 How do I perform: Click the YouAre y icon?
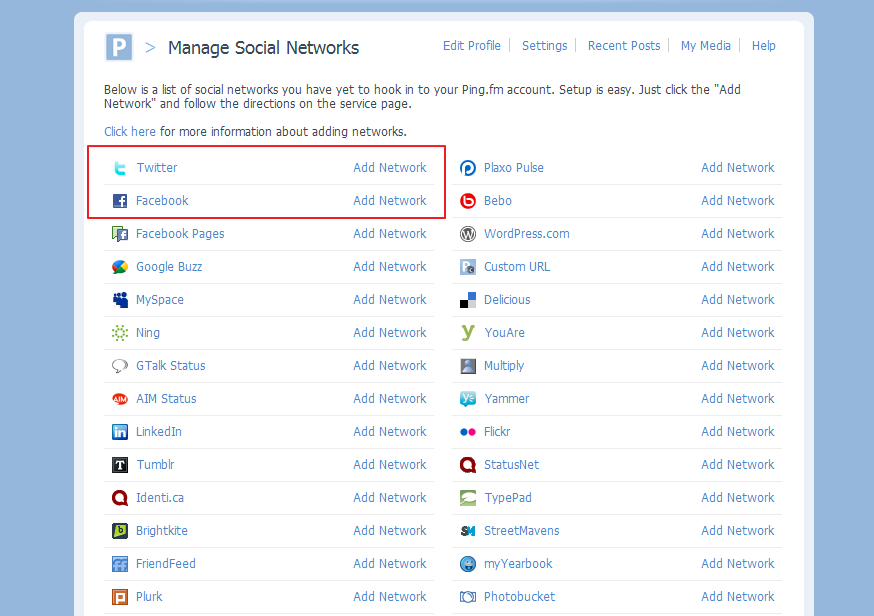468,333
